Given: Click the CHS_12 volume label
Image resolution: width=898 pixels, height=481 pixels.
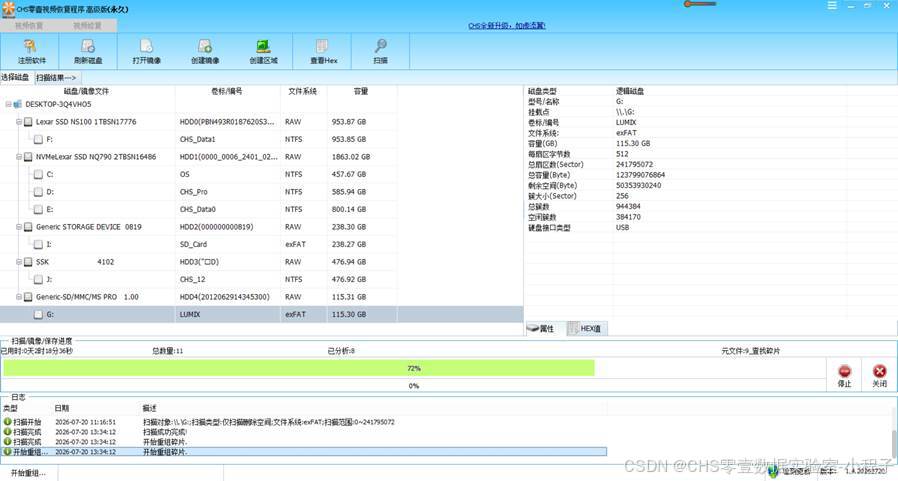Looking at the screenshot, I should [192, 279].
